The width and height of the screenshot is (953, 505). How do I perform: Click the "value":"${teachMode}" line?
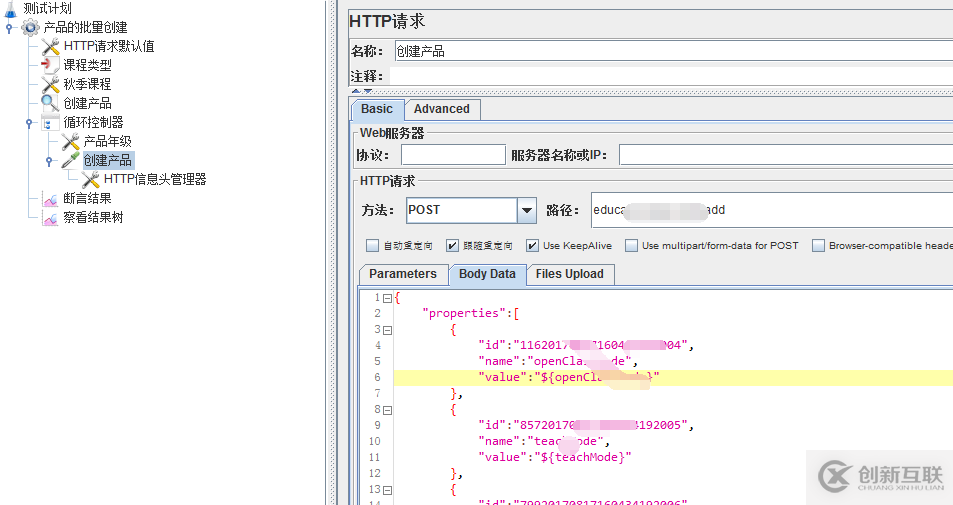[x=555, y=457]
